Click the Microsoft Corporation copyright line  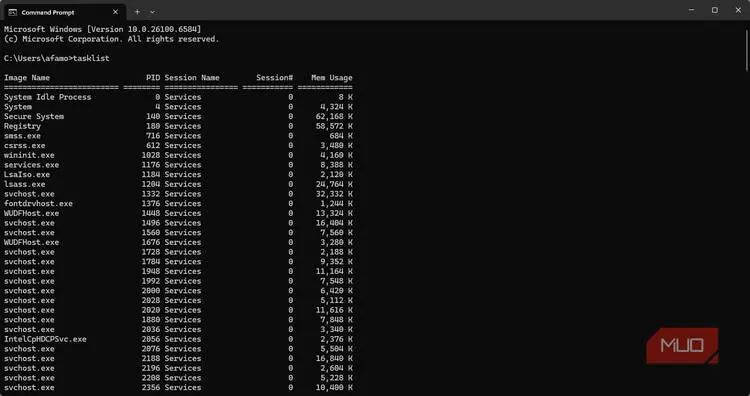pos(111,39)
